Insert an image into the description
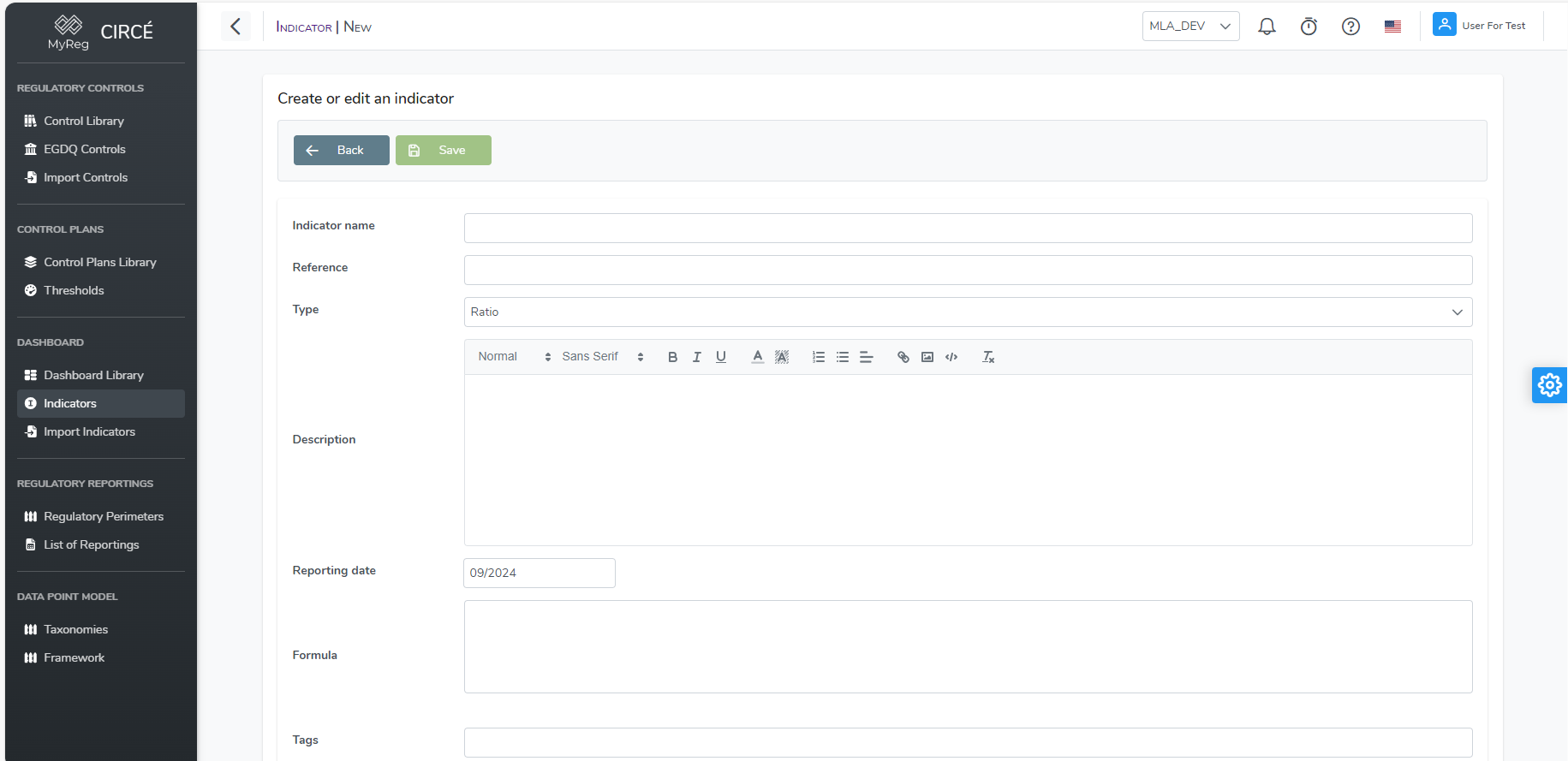This screenshot has width=1568, height=761. click(x=927, y=357)
